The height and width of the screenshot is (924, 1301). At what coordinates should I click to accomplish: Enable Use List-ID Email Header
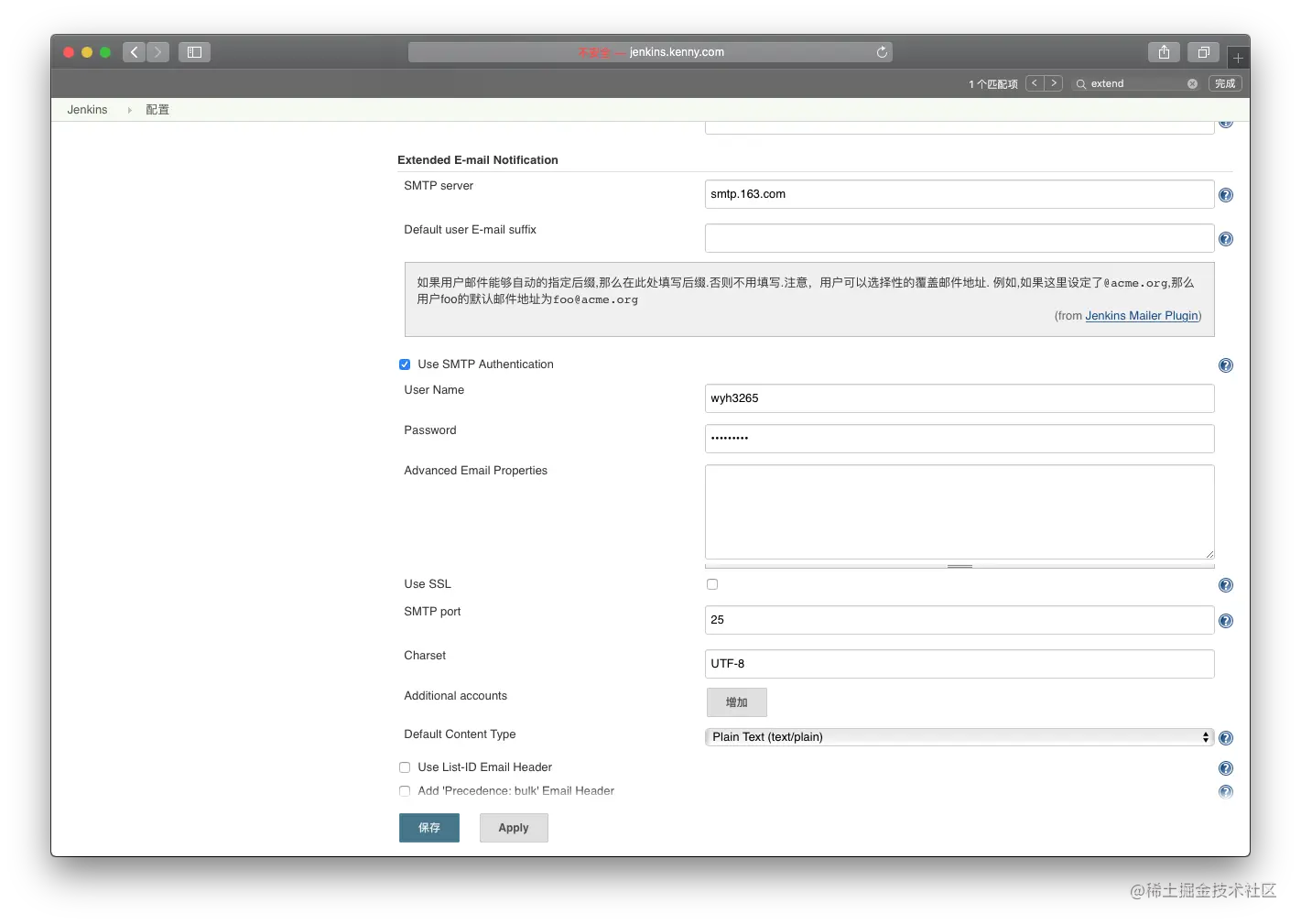(405, 767)
